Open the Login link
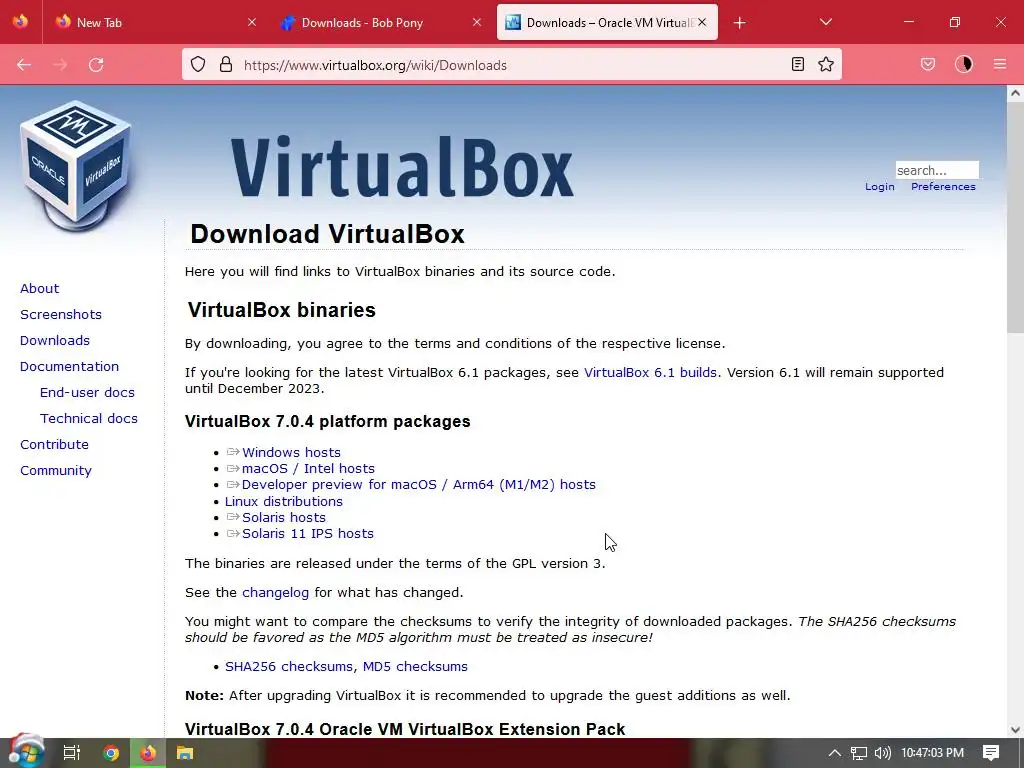 click(x=880, y=187)
